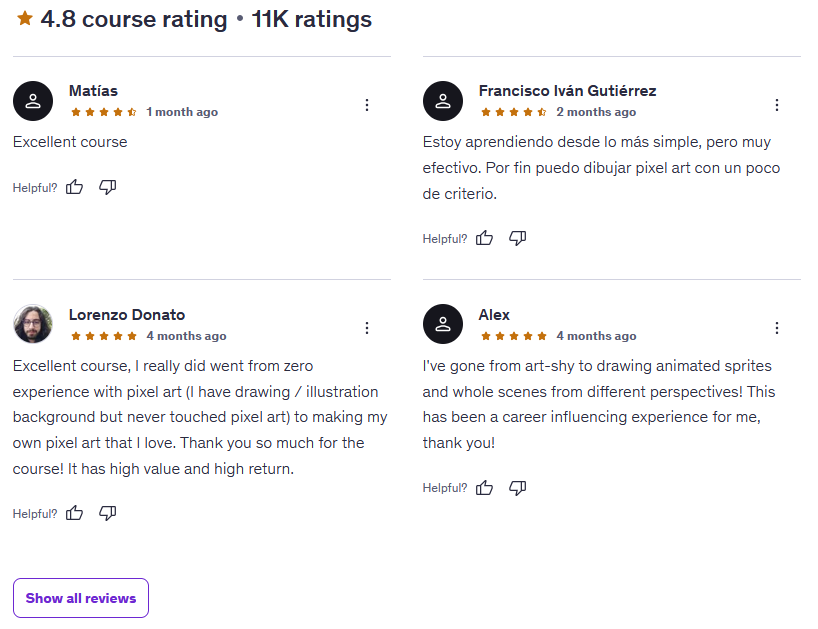The width and height of the screenshot is (818, 629).
Task: Thumbs down Francisco Iván Gutiérrez's review
Action: (518, 238)
